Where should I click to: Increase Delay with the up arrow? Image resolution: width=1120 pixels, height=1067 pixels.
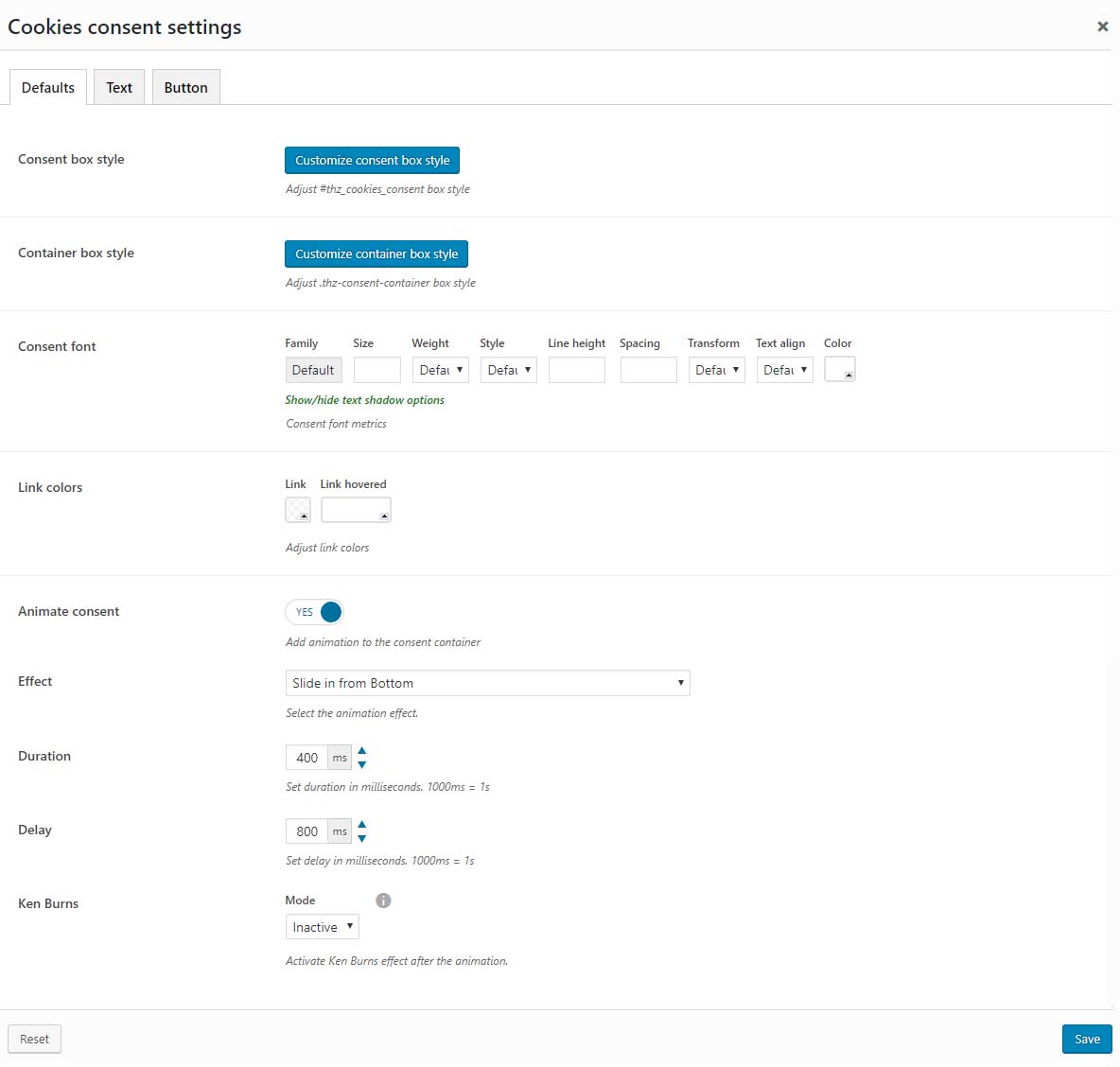[x=362, y=824]
